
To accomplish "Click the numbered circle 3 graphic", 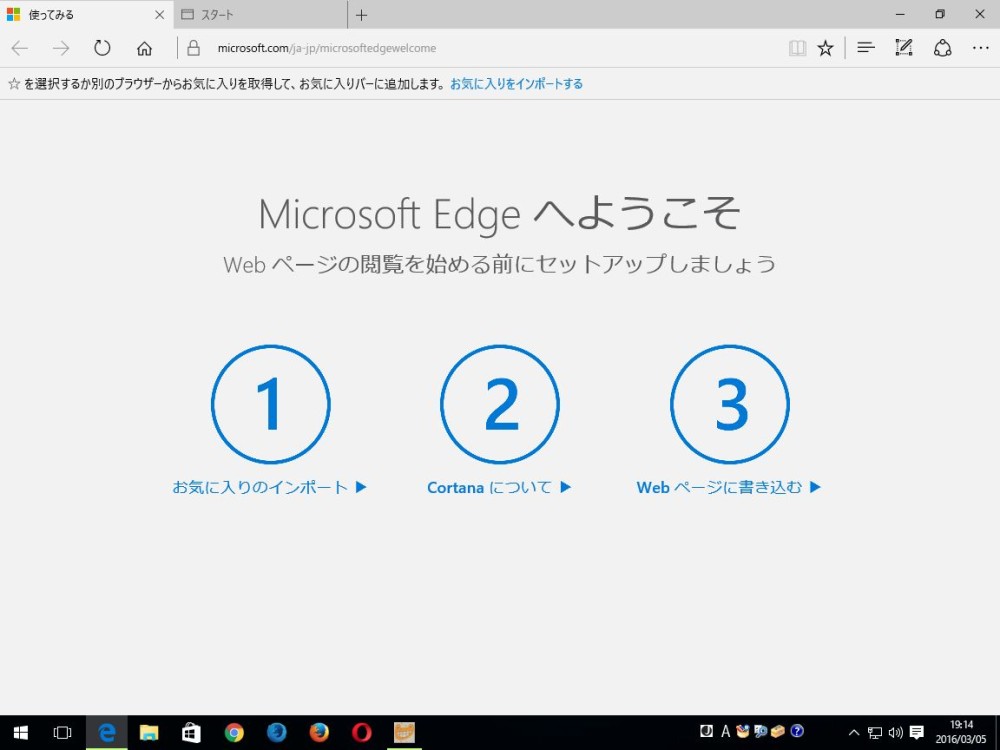I will [x=730, y=404].
